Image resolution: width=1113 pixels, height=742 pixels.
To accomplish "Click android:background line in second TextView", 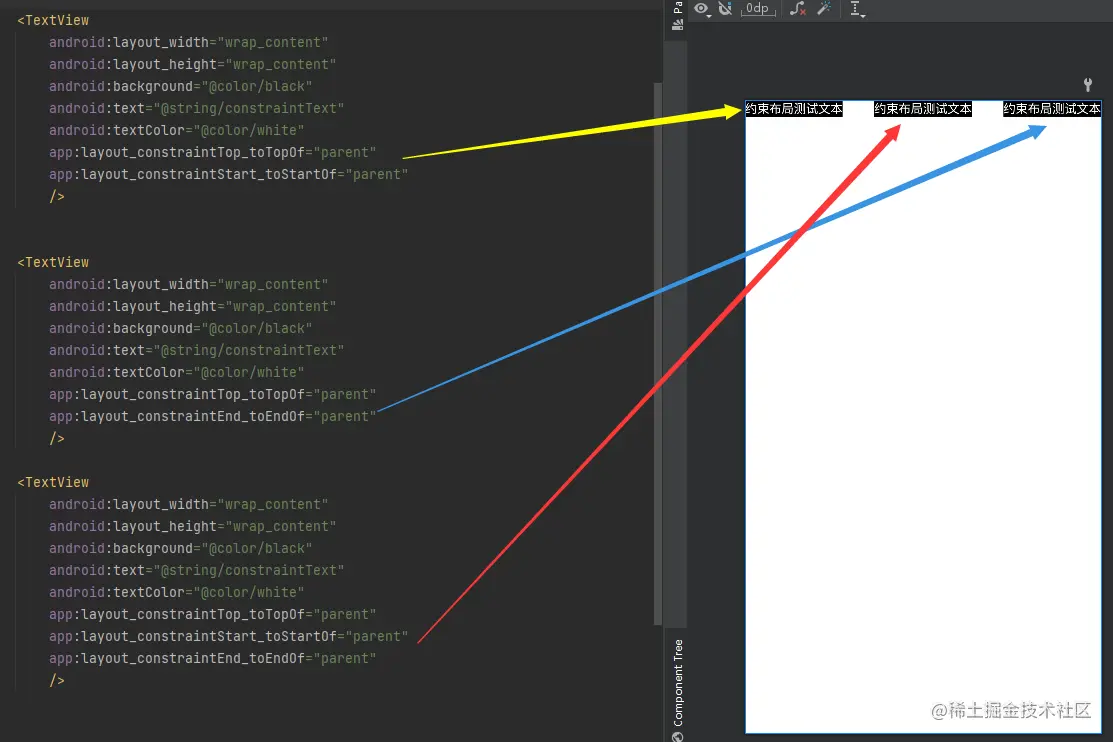I will pos(180,328).
